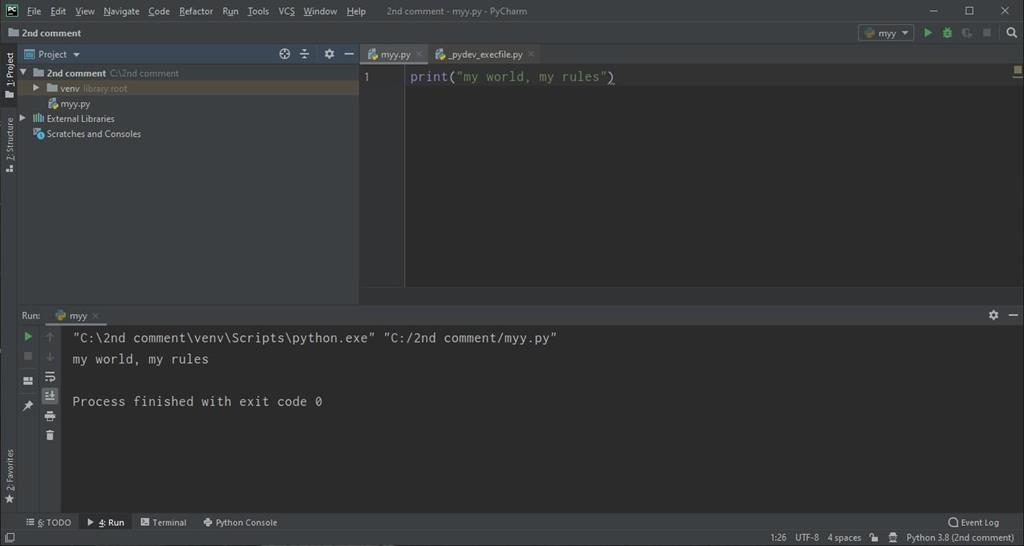Toggle pin tab in the Run panel
Image resolution: width=1024 pixels, height=546 pixels.
(28, 406)
